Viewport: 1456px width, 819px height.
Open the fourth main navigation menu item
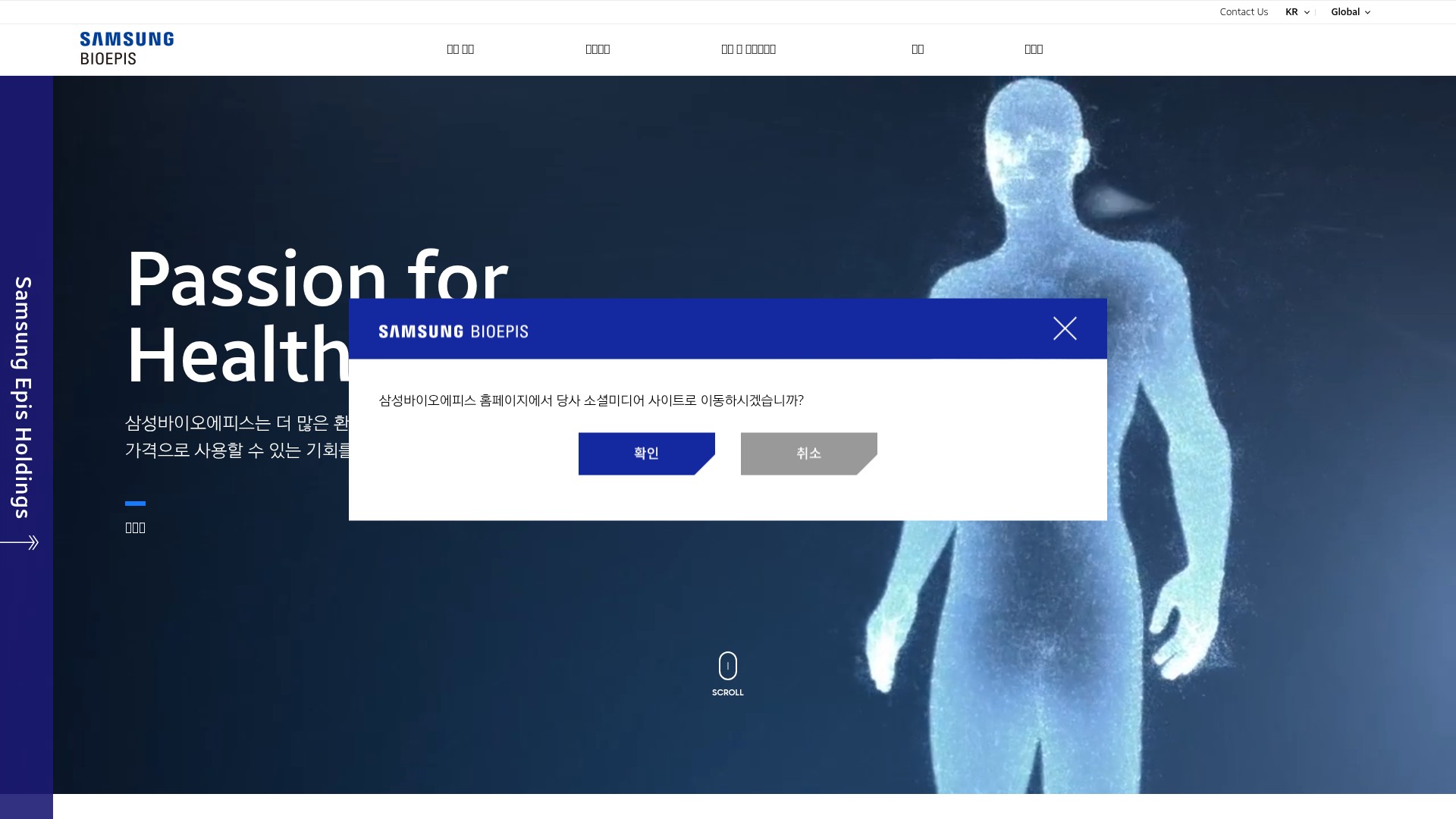click(918, 49)
